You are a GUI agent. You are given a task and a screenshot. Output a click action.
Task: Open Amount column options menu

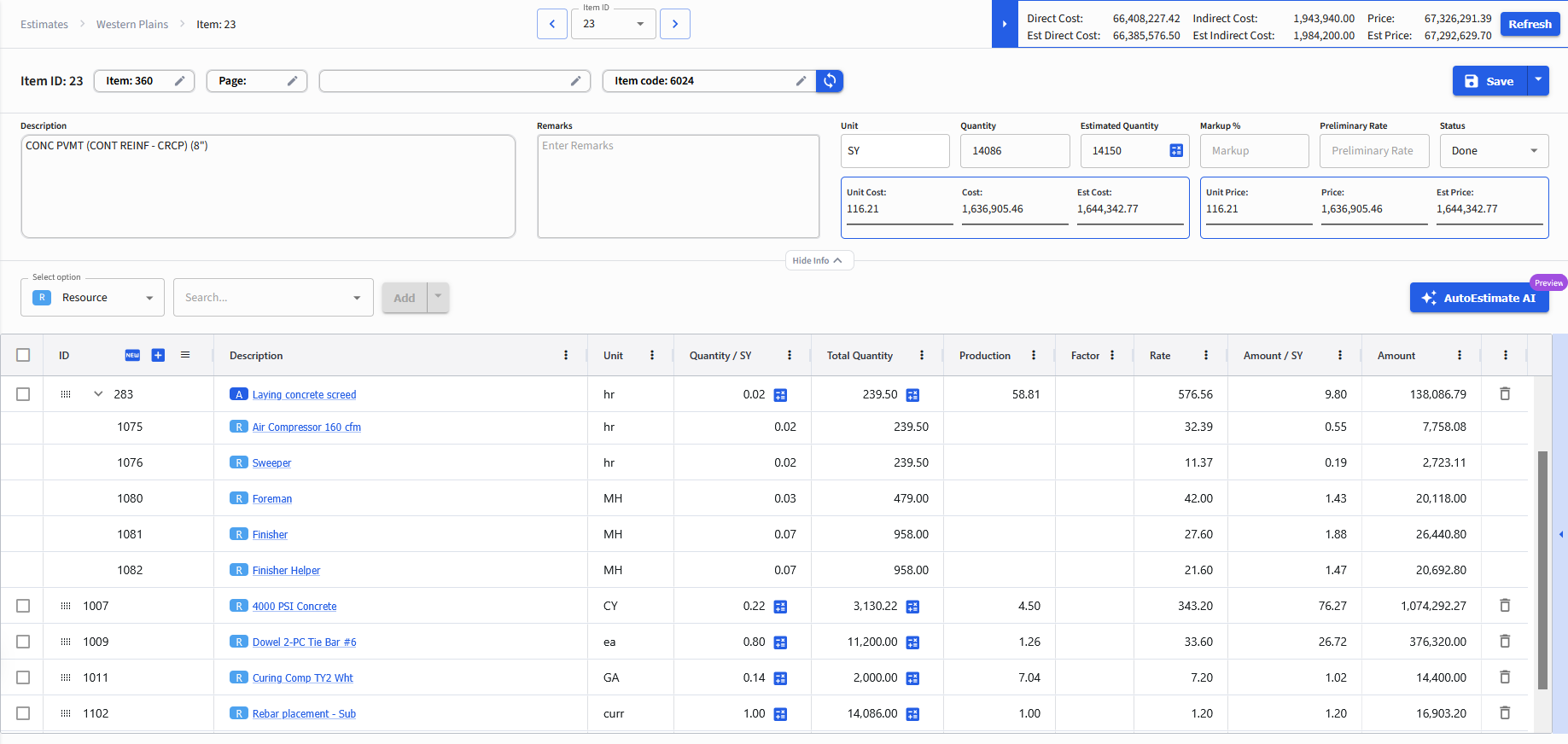pyautogui.click(x=1460, y=355)
